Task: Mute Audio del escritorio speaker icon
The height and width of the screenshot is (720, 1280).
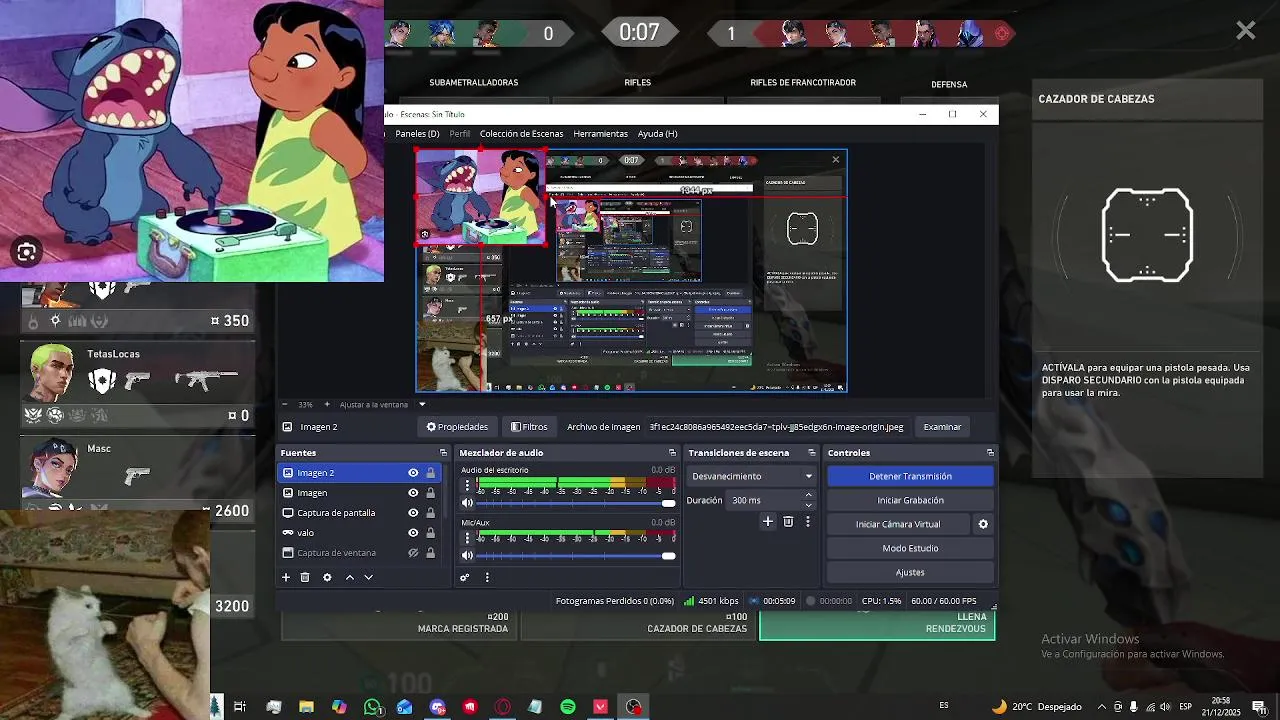Action: [467, 503]
